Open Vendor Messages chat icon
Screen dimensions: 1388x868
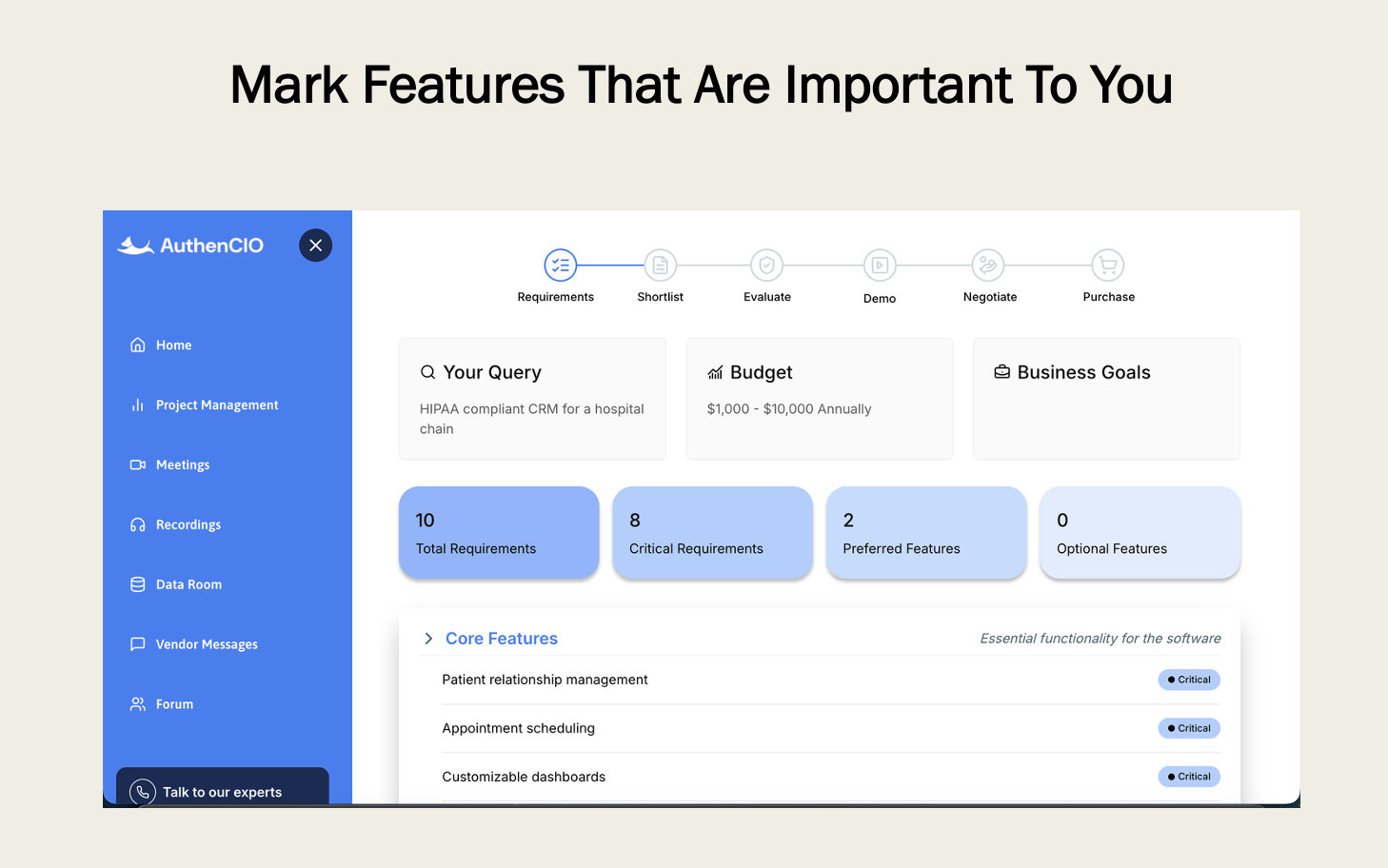[x=138, y=644]
